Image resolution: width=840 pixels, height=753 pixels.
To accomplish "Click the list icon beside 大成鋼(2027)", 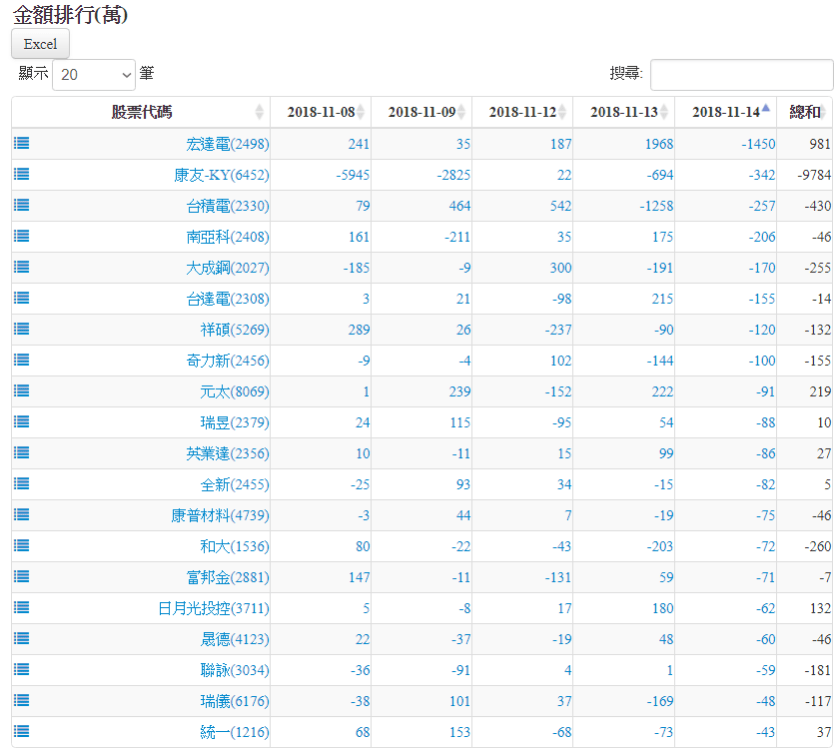I will point(21,267).
